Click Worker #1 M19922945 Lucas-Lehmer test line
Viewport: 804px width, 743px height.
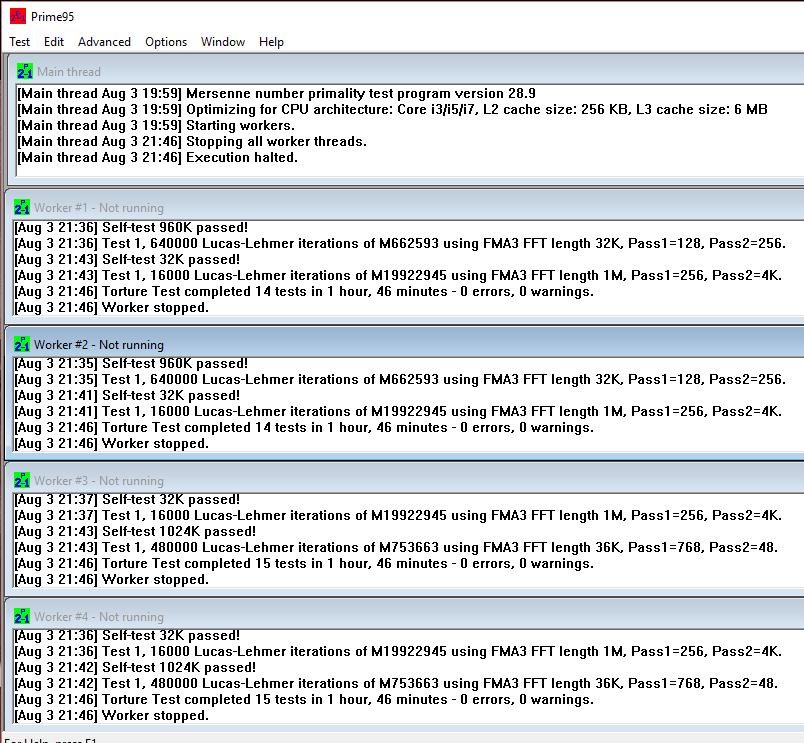(398, 275)
